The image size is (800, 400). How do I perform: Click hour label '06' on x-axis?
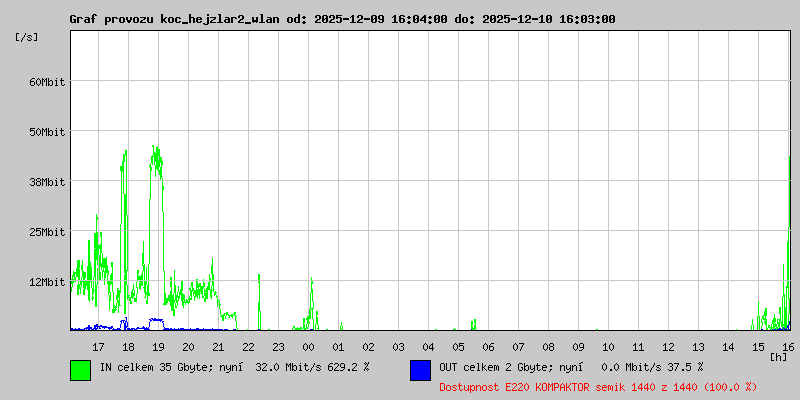[x=488, y=347]
